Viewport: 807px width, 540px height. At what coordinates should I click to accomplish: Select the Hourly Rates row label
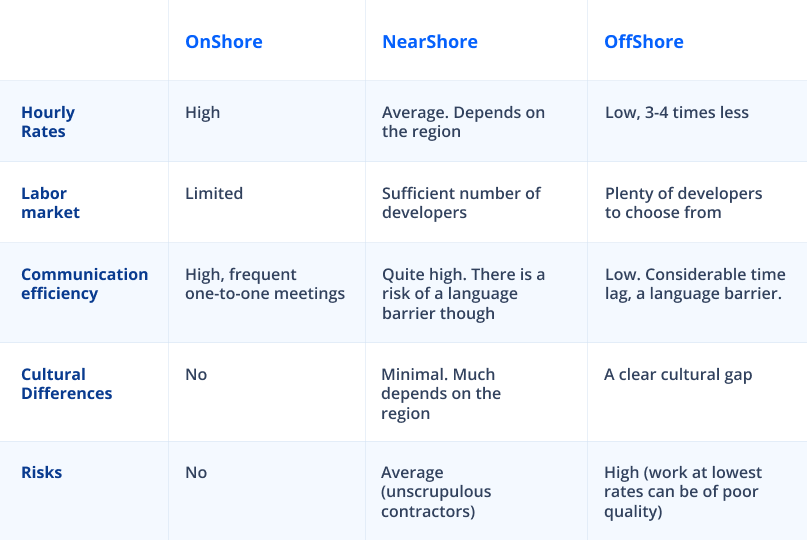pyautogui.click(x=48, y=121)
